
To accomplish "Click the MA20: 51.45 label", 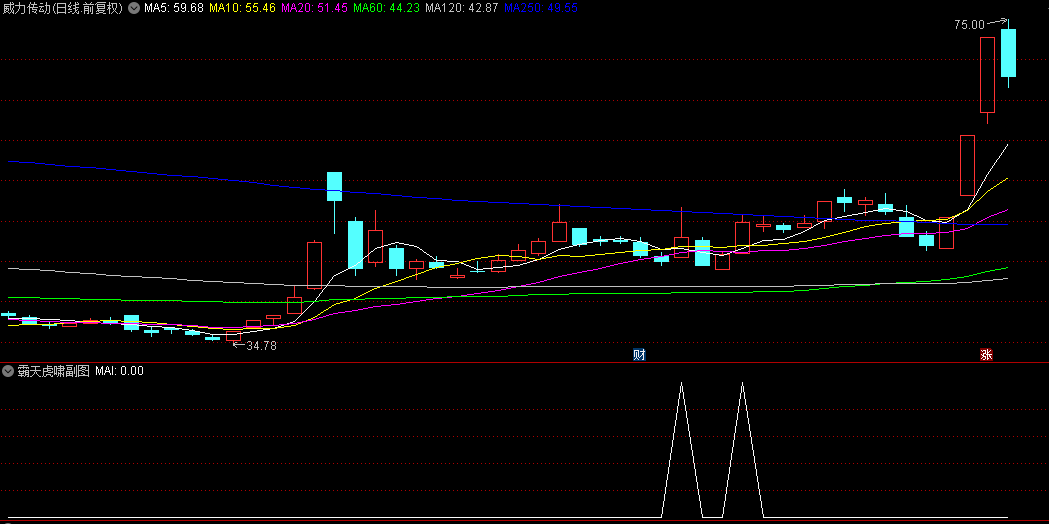I will [x=314, y=8].
